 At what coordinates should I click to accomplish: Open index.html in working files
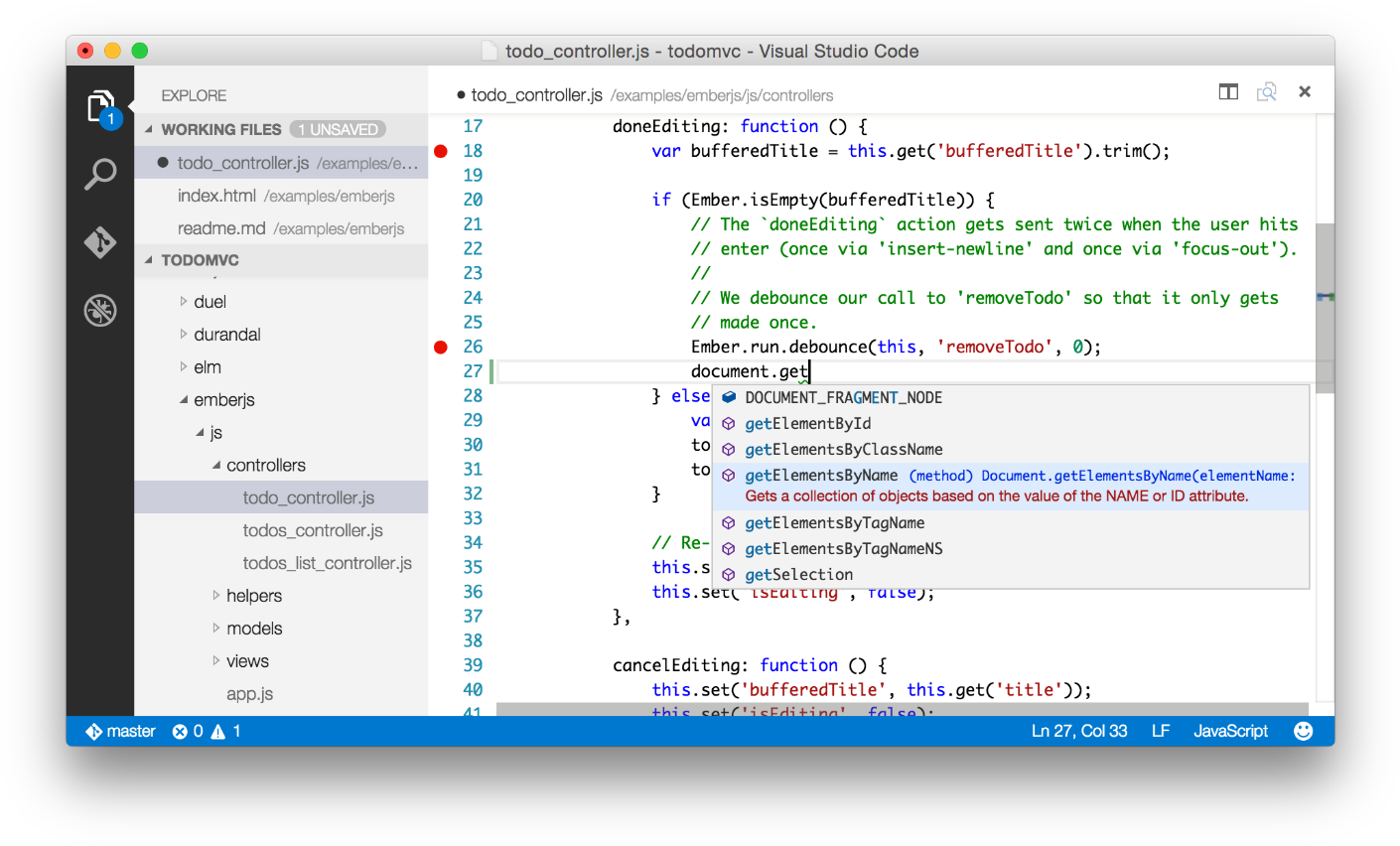point(281,196)
